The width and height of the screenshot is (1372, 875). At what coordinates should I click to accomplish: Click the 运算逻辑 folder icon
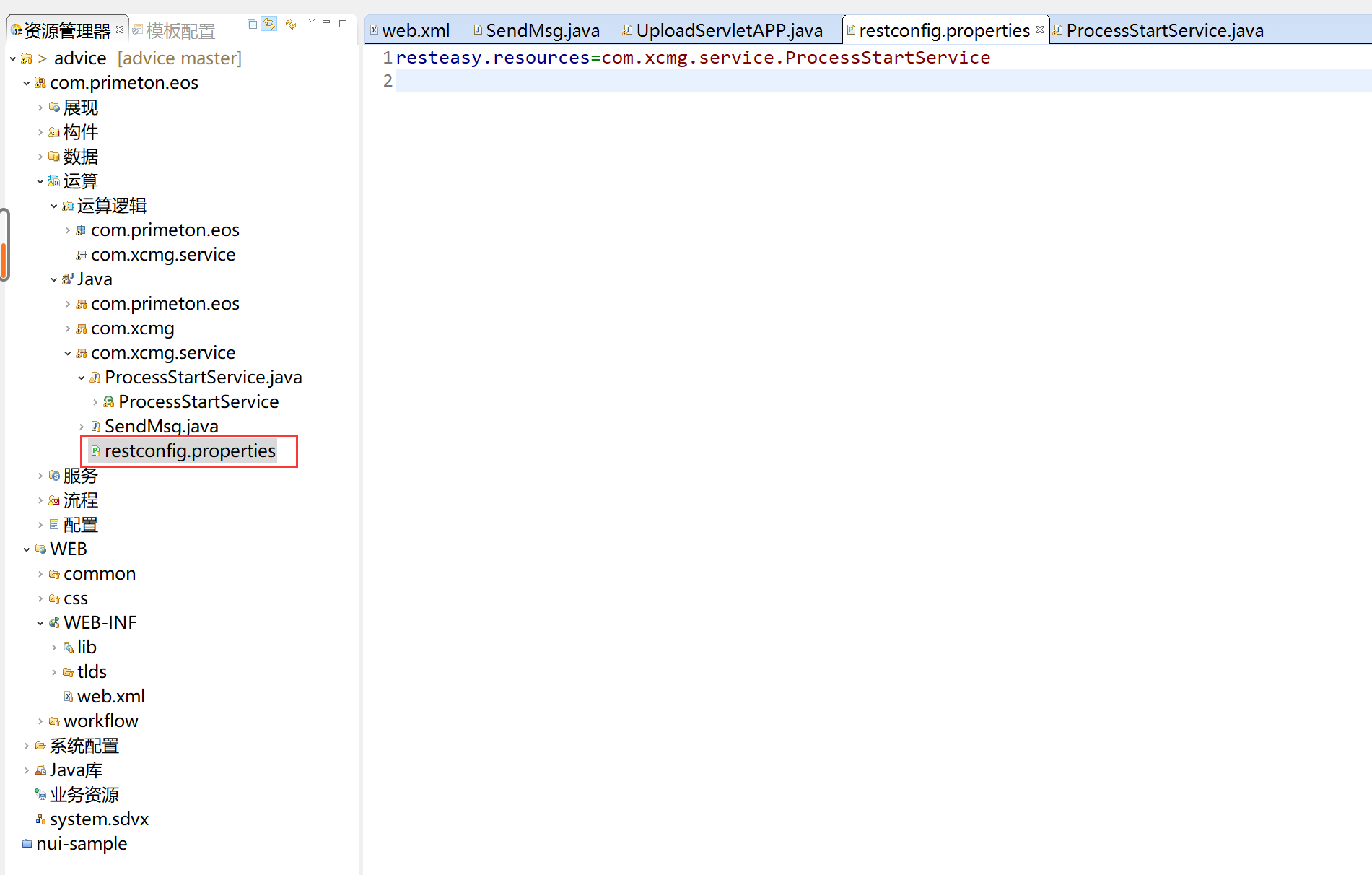(68, 206)
